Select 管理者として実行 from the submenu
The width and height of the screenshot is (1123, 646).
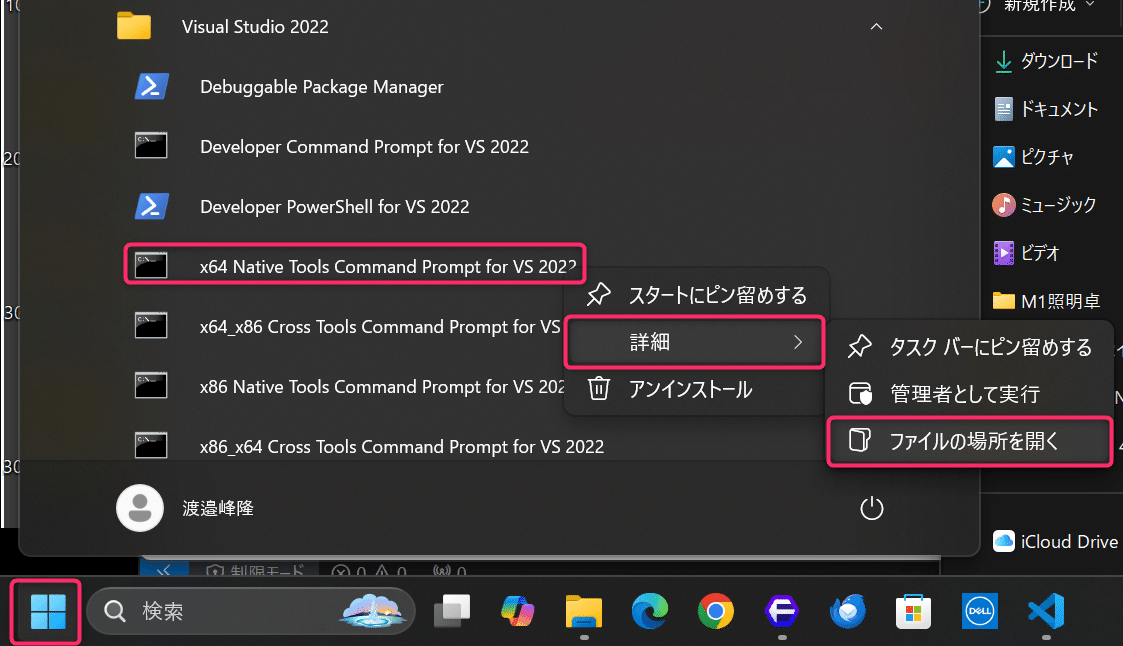click(970, 394)
